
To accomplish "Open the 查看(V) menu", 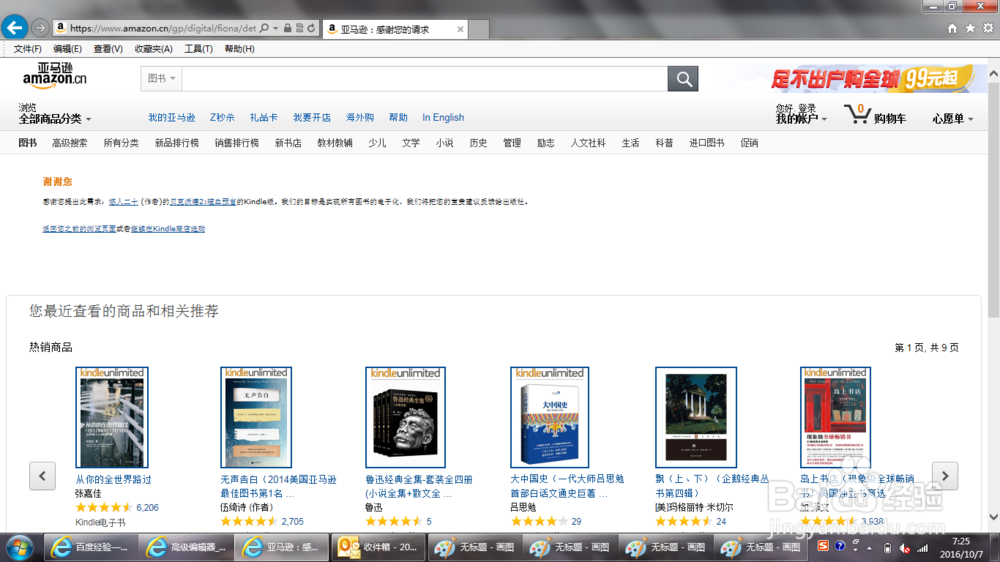I will 108,49.
